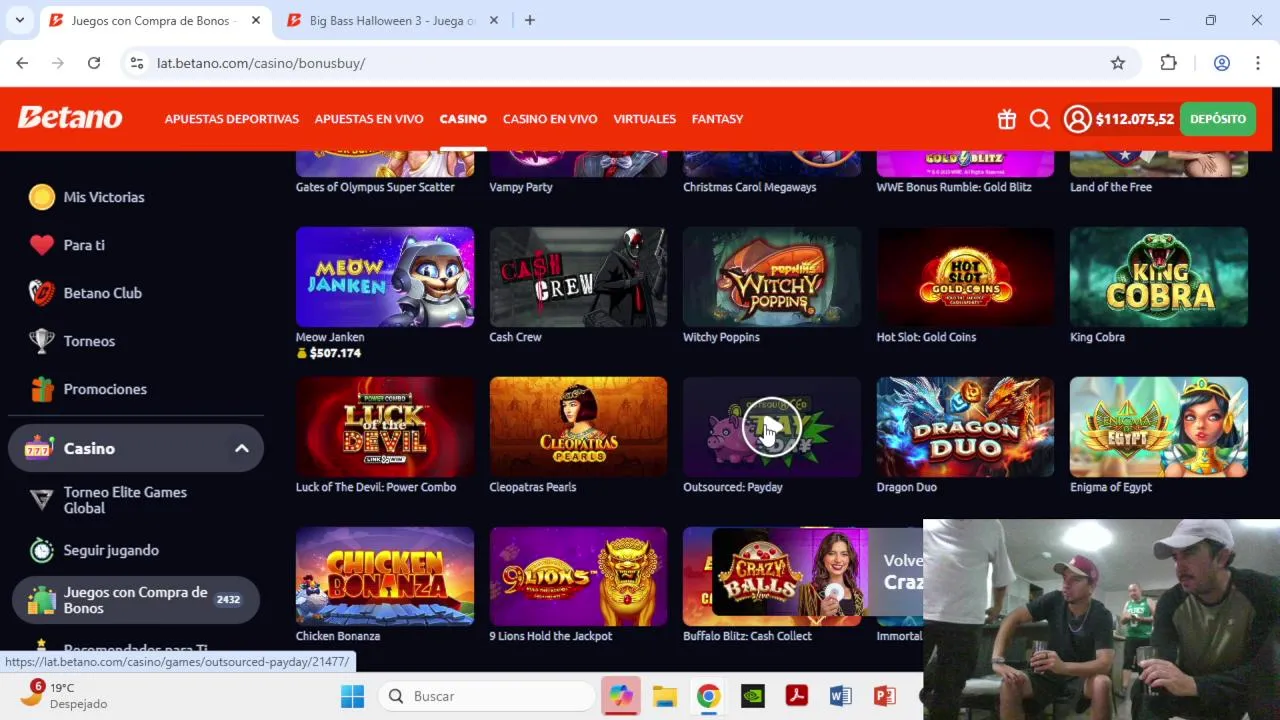This screenshot has height=720, width=1280.
Task: Open Luck of The Devil thumbnail
Action: [x=385, y=427]
